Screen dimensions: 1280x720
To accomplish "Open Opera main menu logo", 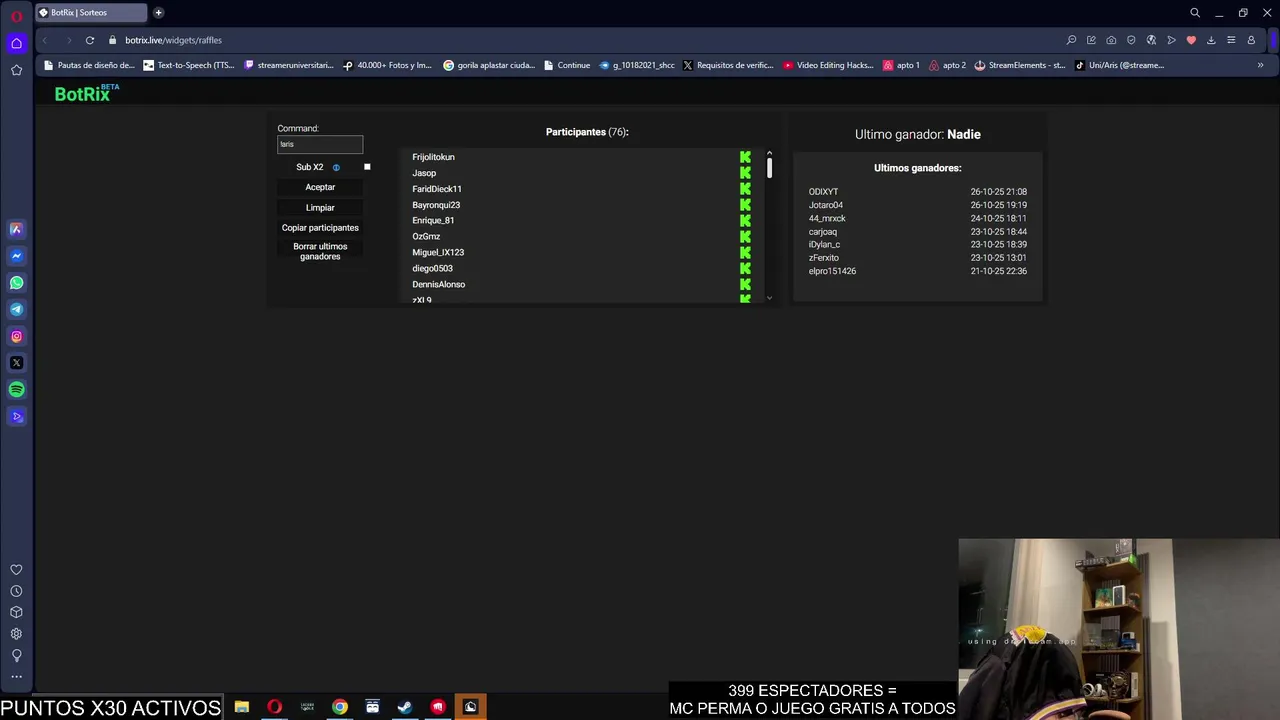I will click(x=16, y=16).
